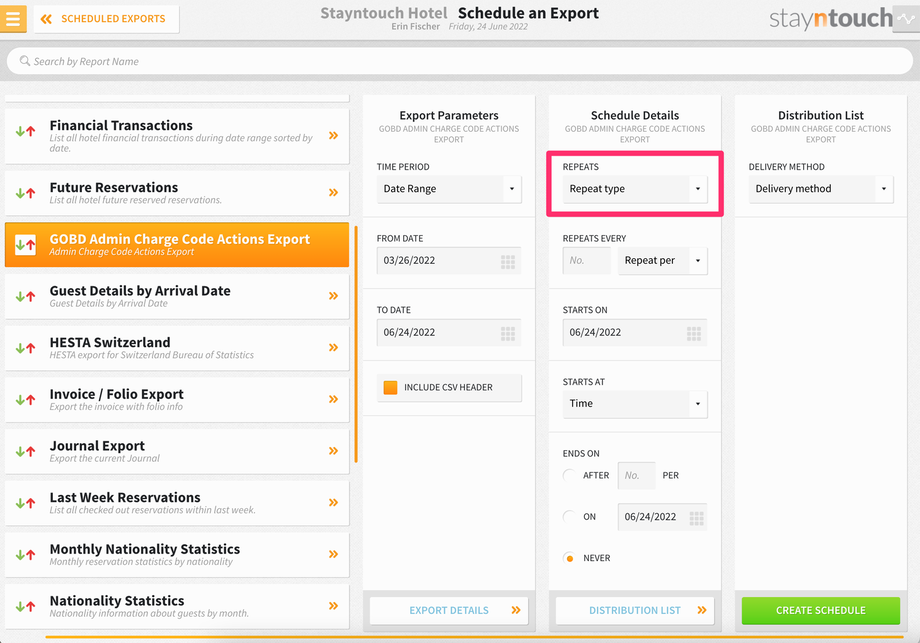Viewport: 920px width, 643px height.
Task: Open Last Week Reservations chevron
Action: pyautogui.click(x=333, y=502)
